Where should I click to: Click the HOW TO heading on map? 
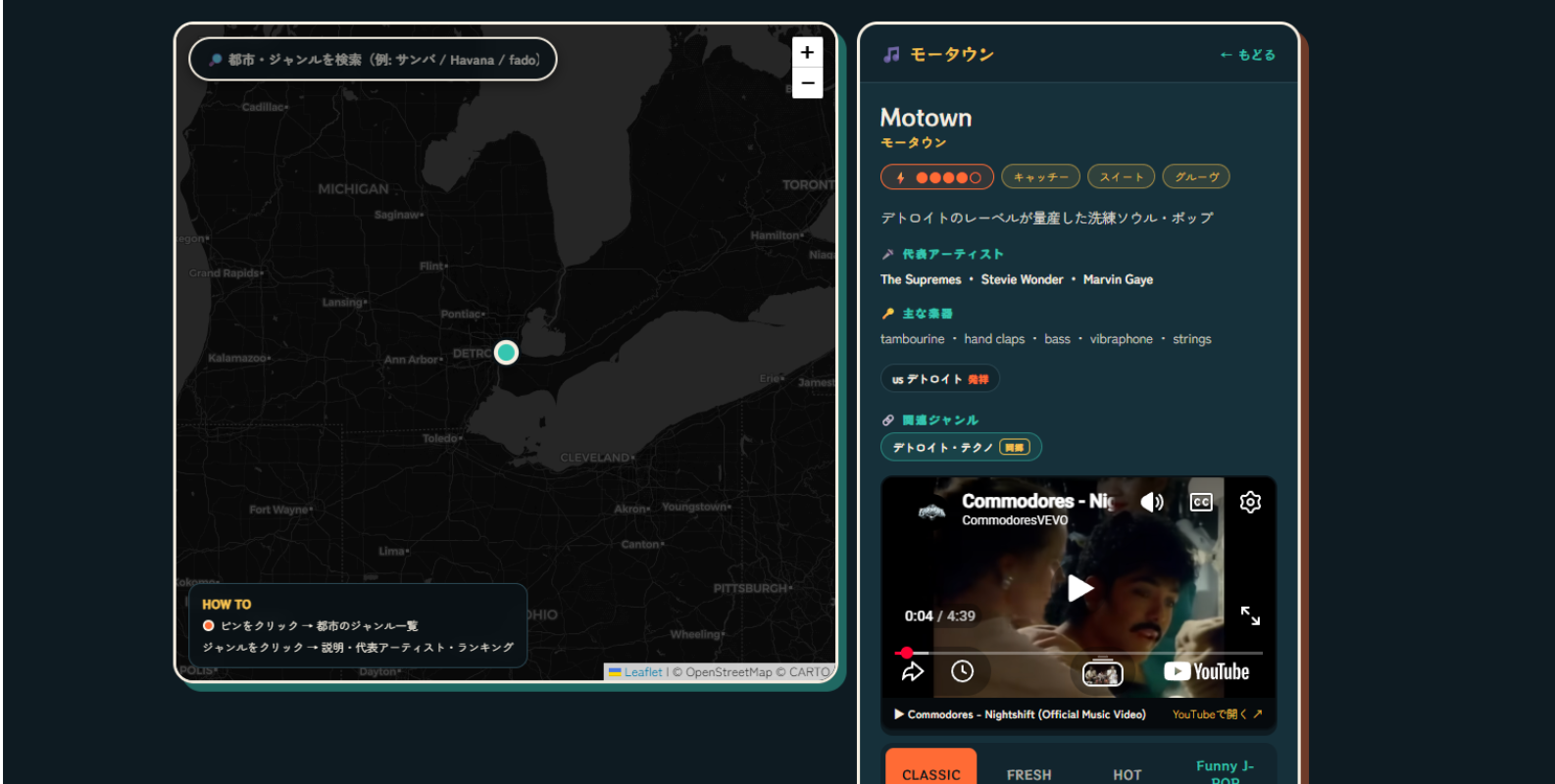tap(226, 605)
